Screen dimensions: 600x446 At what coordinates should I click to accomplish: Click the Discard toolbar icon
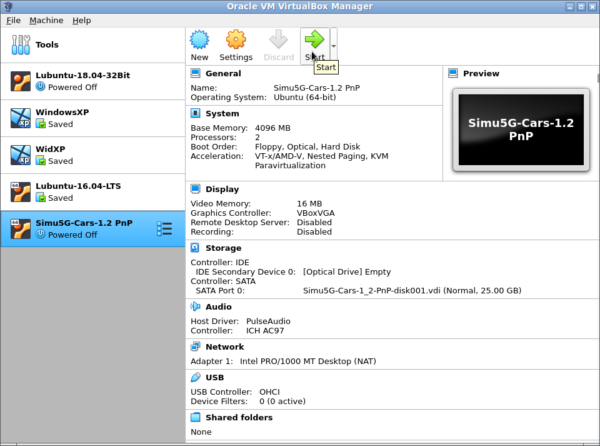tap(278, 41)
